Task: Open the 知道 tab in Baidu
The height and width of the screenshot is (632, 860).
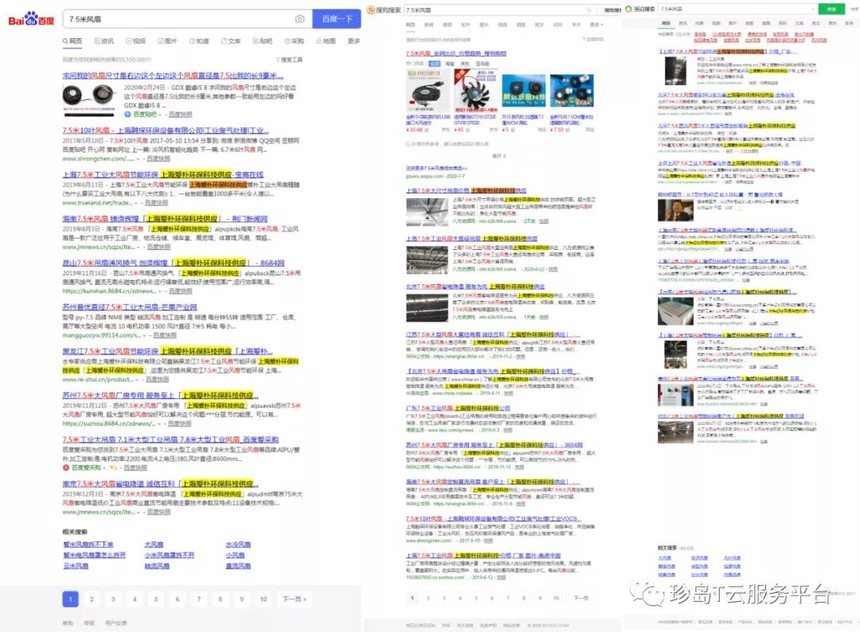Action: point(199,41)
